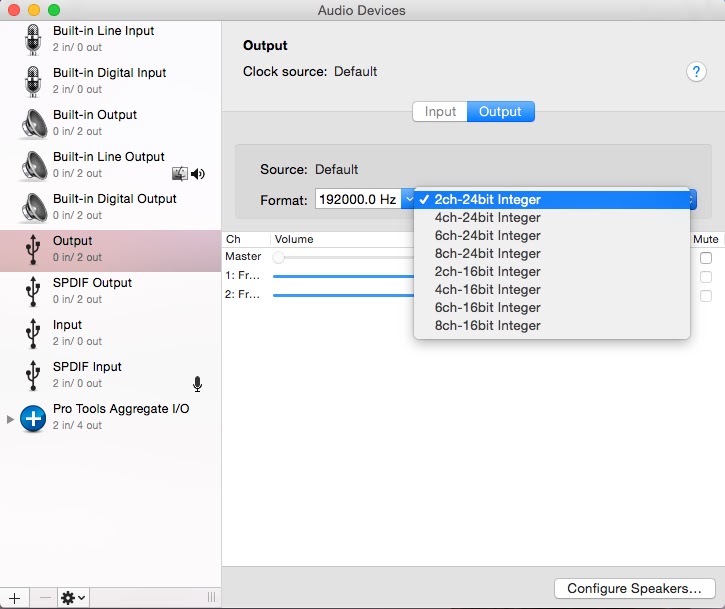Click the Source Default value
Viewport: 725px width, 609px height.
click(x=337, y=170)
